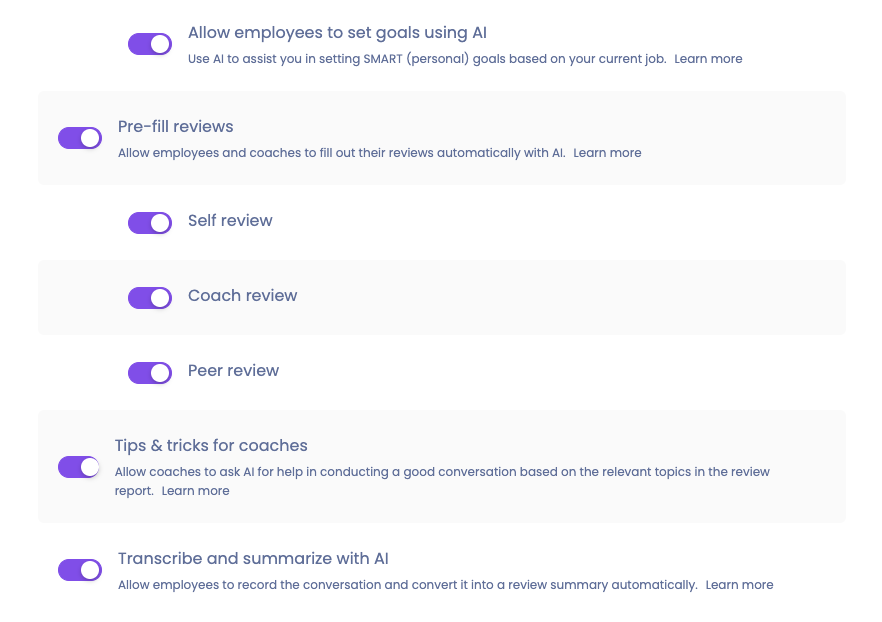The width and height of the screenshot is (882, 622).
Task: Open 'Learn more' about recording review conversations
Action: tap(739, 585)
